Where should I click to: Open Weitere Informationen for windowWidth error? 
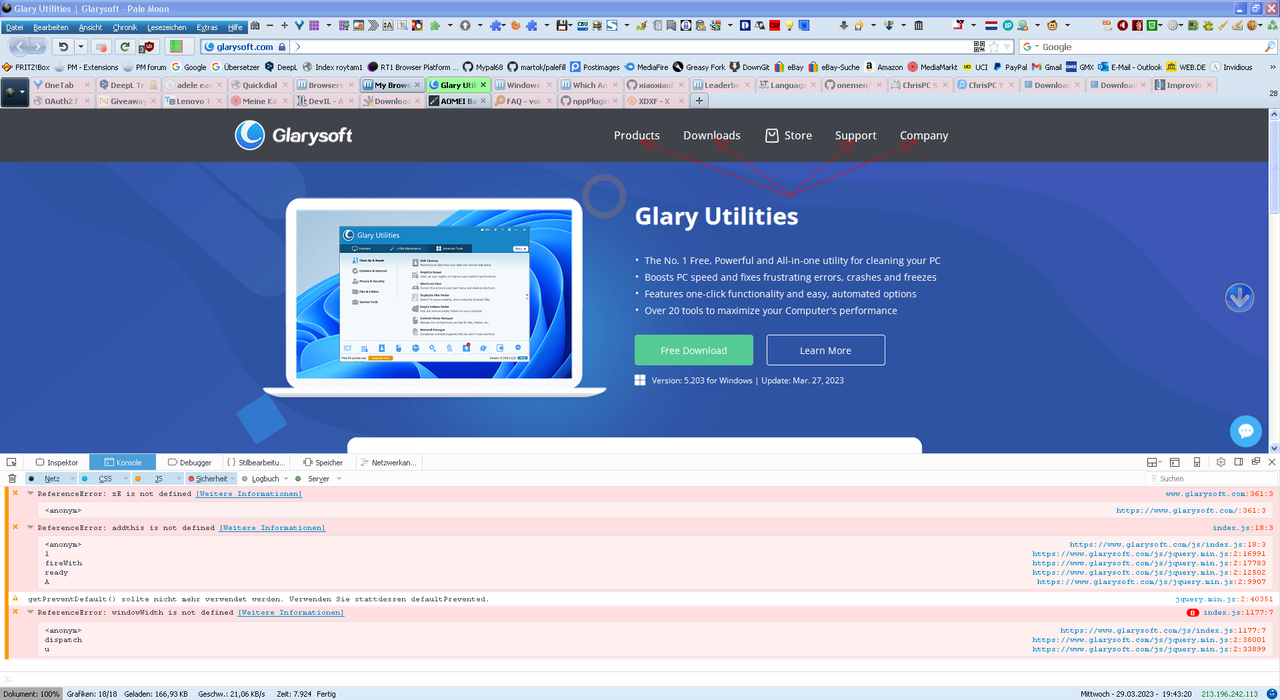coord(291,612)
